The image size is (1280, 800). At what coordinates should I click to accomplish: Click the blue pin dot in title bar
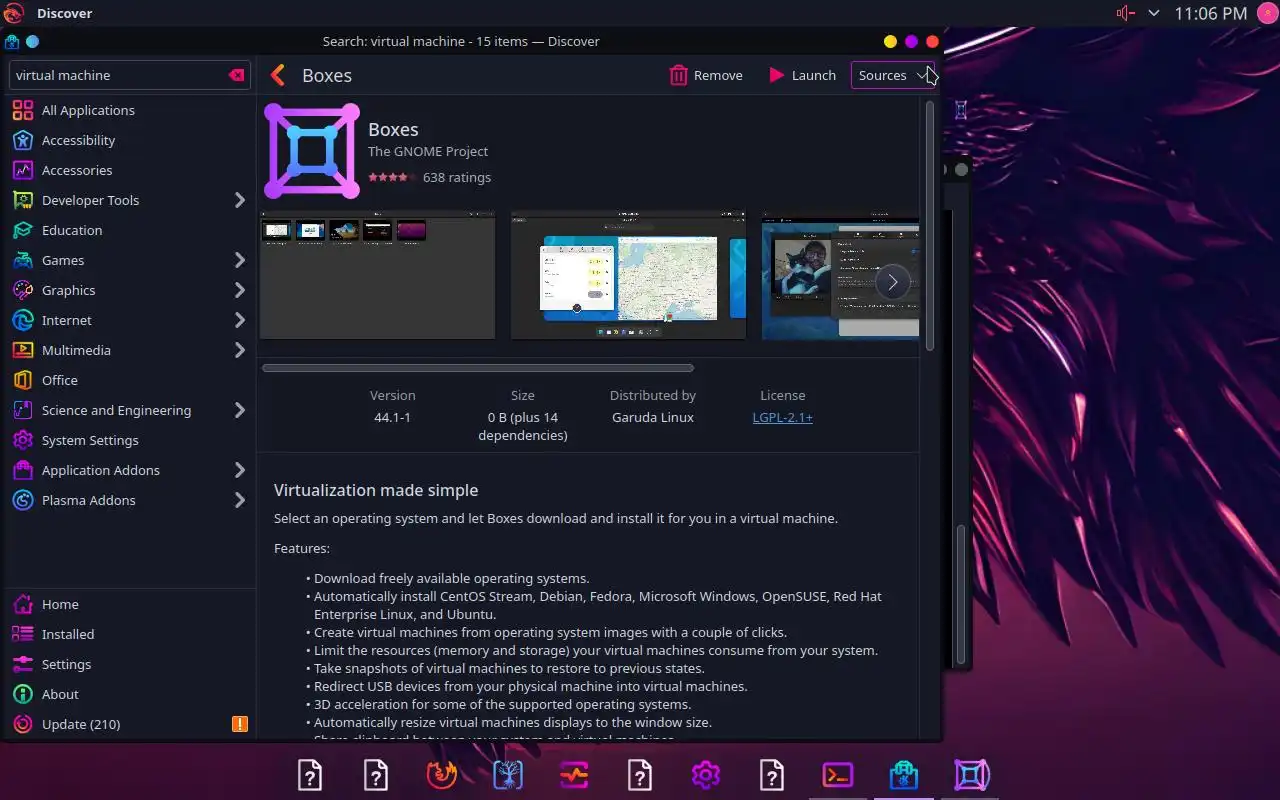click(x=32, y=42)
